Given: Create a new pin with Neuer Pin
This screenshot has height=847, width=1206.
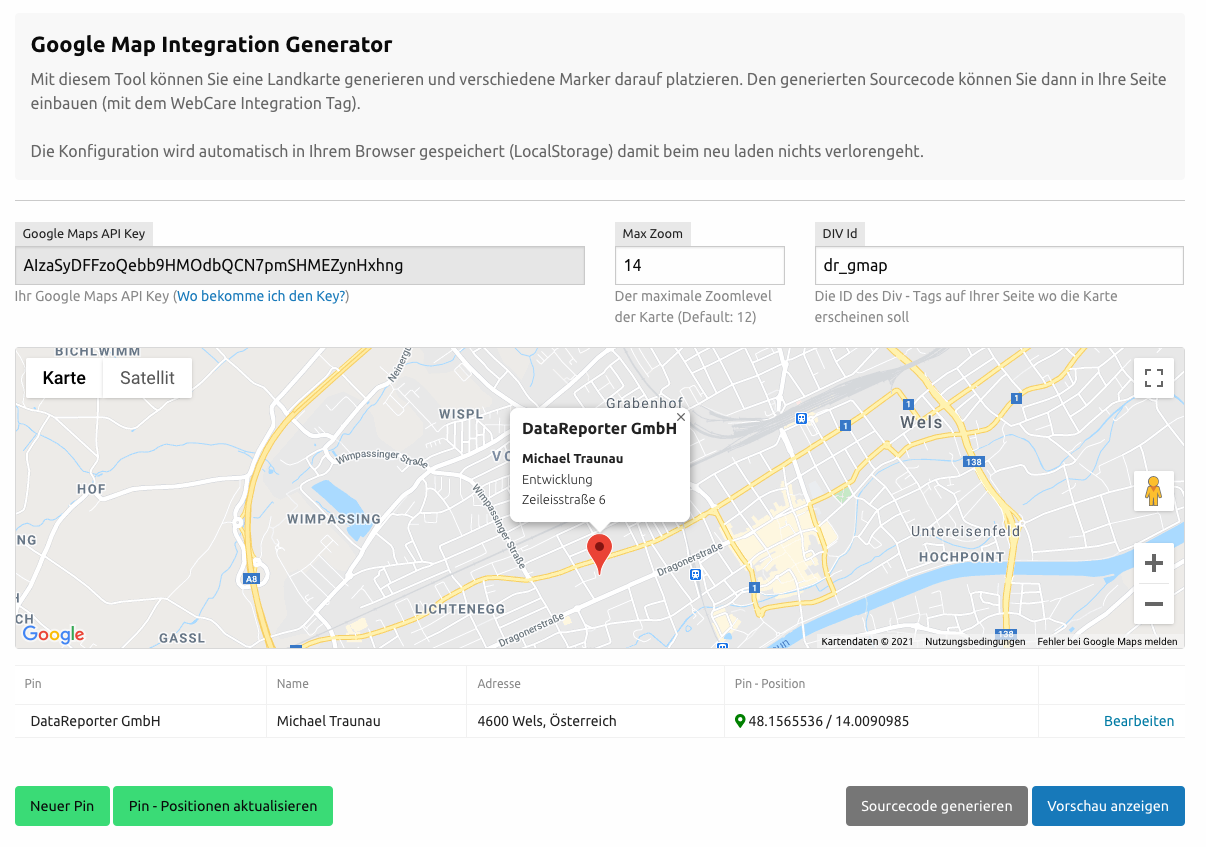Looking at the screenshot, I should [x=62, y=805].
